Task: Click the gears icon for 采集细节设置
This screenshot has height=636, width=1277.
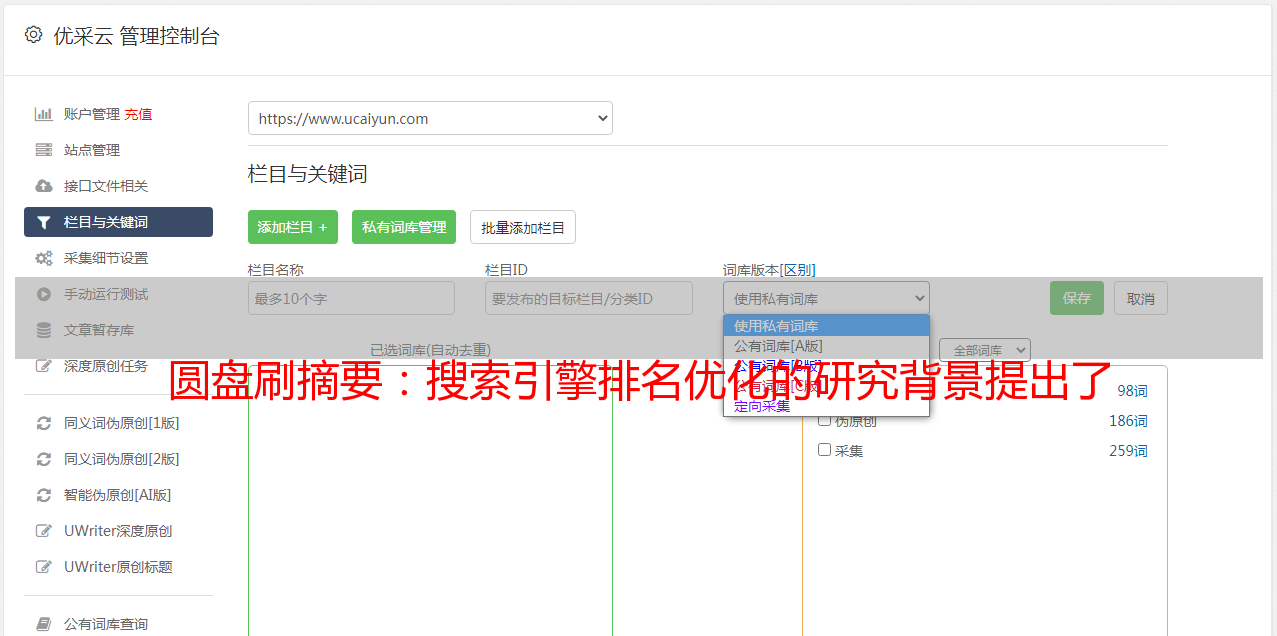Action: tap(43, 258)
